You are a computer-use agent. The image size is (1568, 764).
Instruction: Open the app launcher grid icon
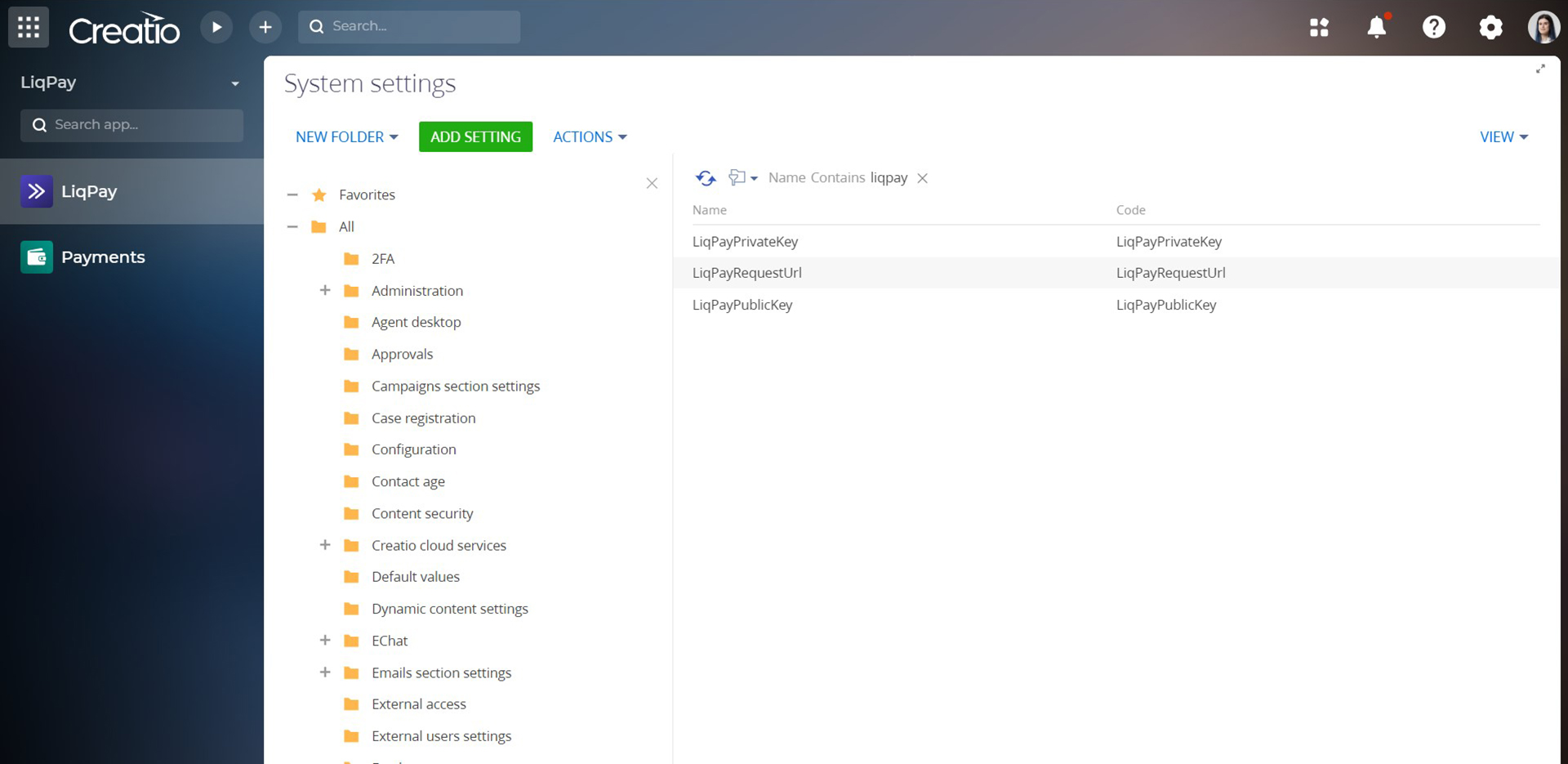pyautogui.click(x=29, y=27)
